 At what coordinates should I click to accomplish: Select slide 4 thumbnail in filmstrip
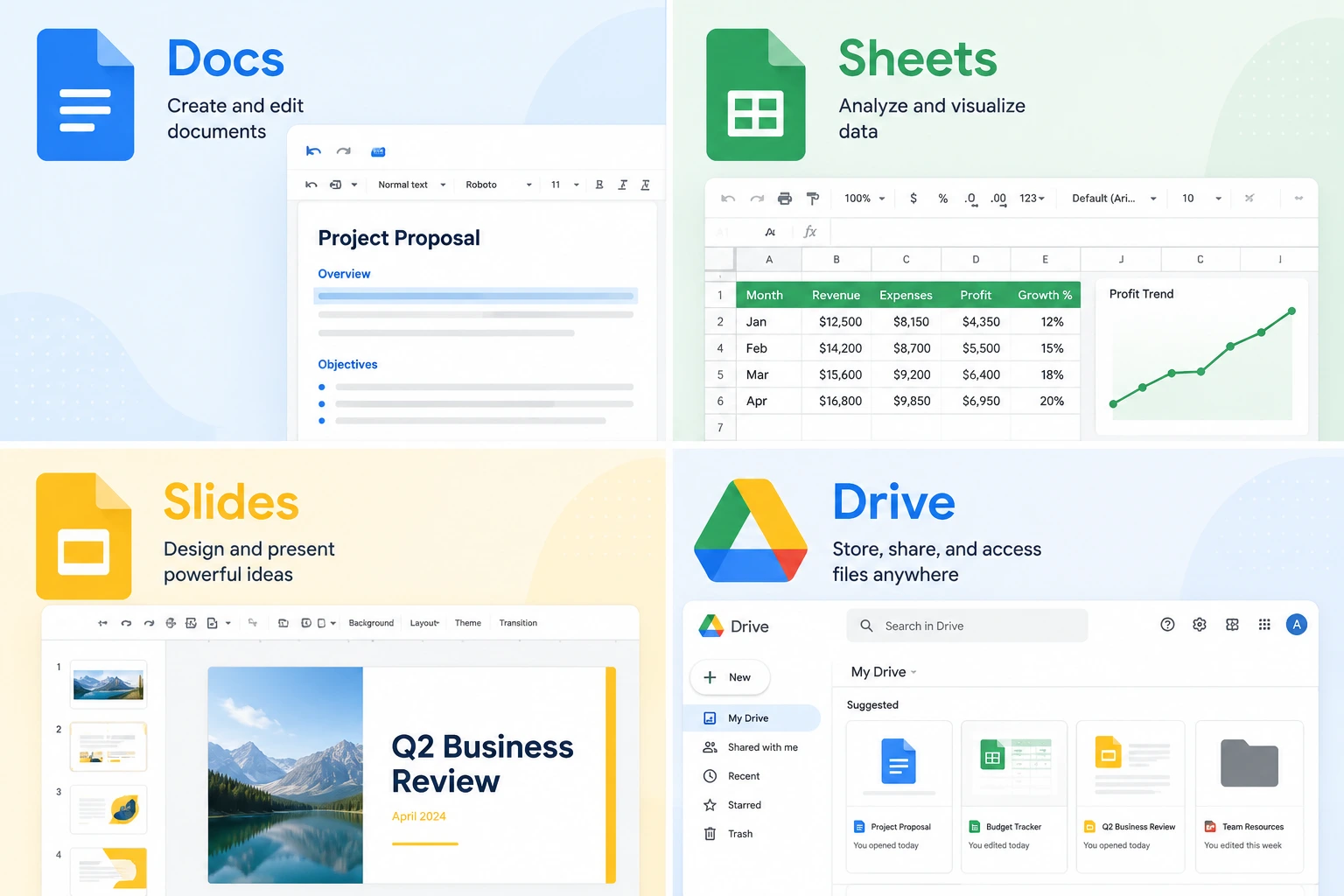click(x=108, y=871)
